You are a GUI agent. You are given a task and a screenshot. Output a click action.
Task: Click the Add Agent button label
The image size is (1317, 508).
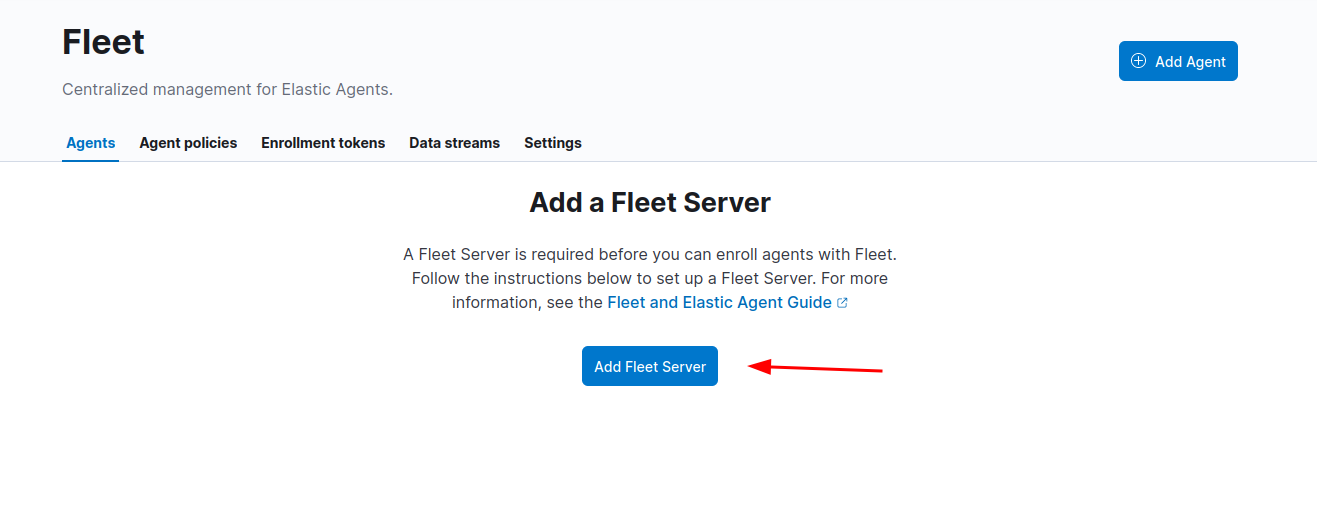pos(1190,62)
